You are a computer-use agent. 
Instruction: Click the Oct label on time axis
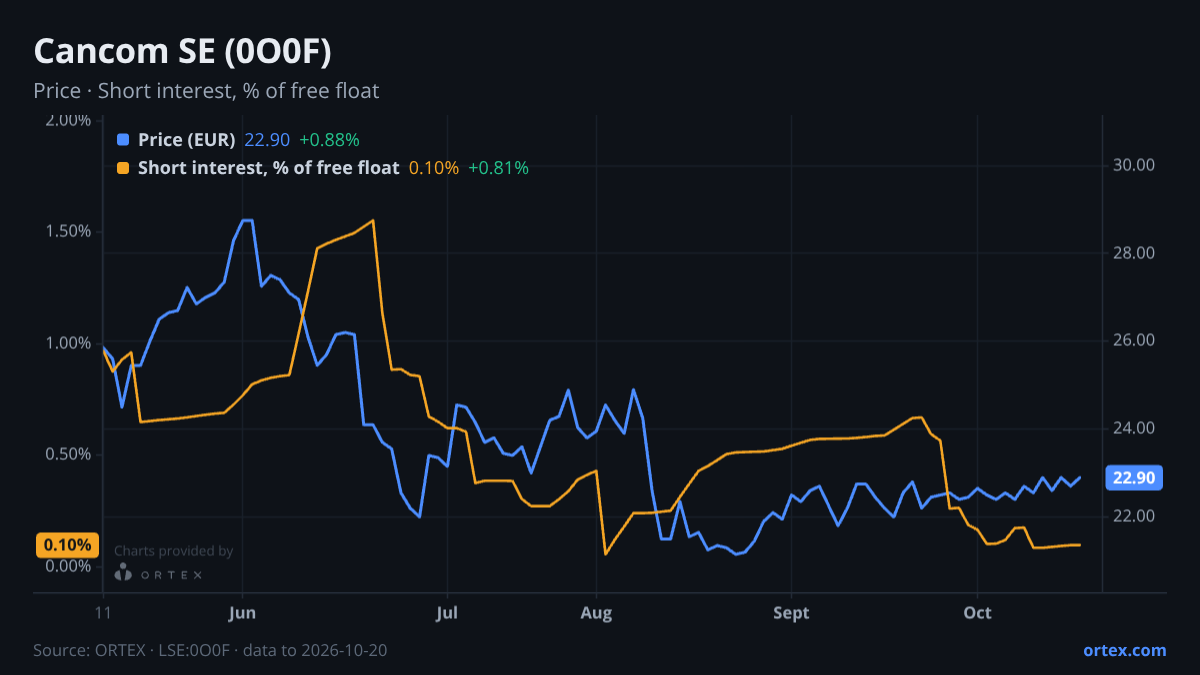[977, 613]
